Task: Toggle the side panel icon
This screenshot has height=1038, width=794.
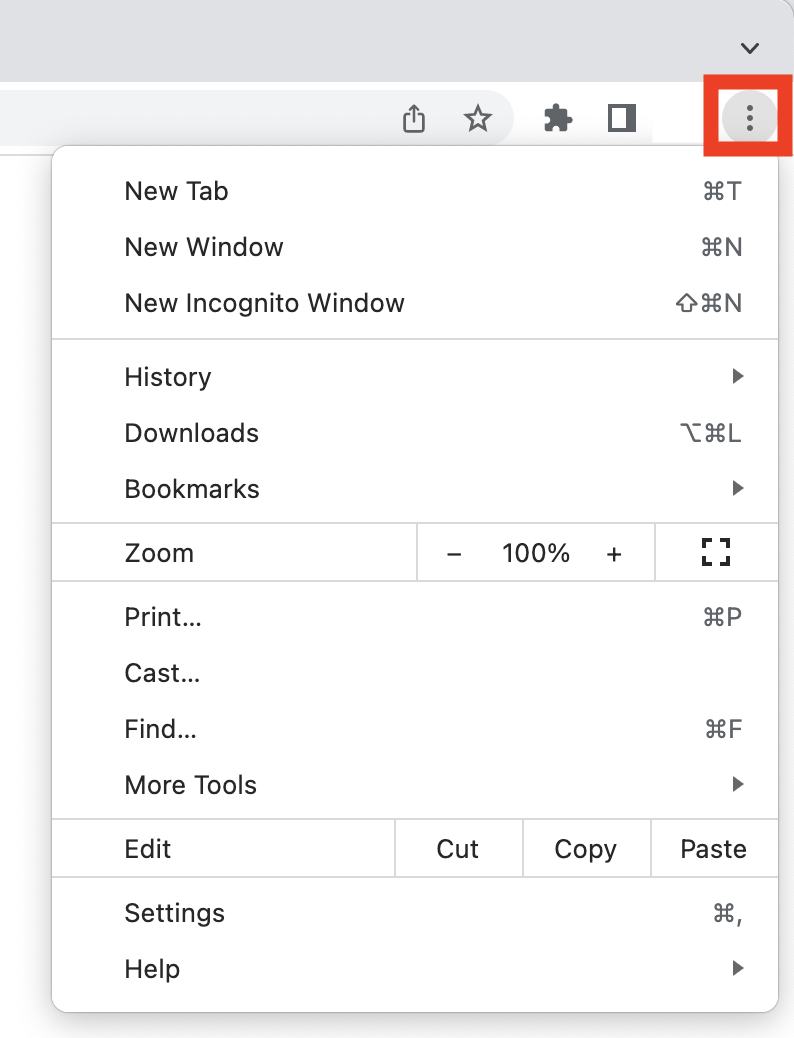Action: 622,119
